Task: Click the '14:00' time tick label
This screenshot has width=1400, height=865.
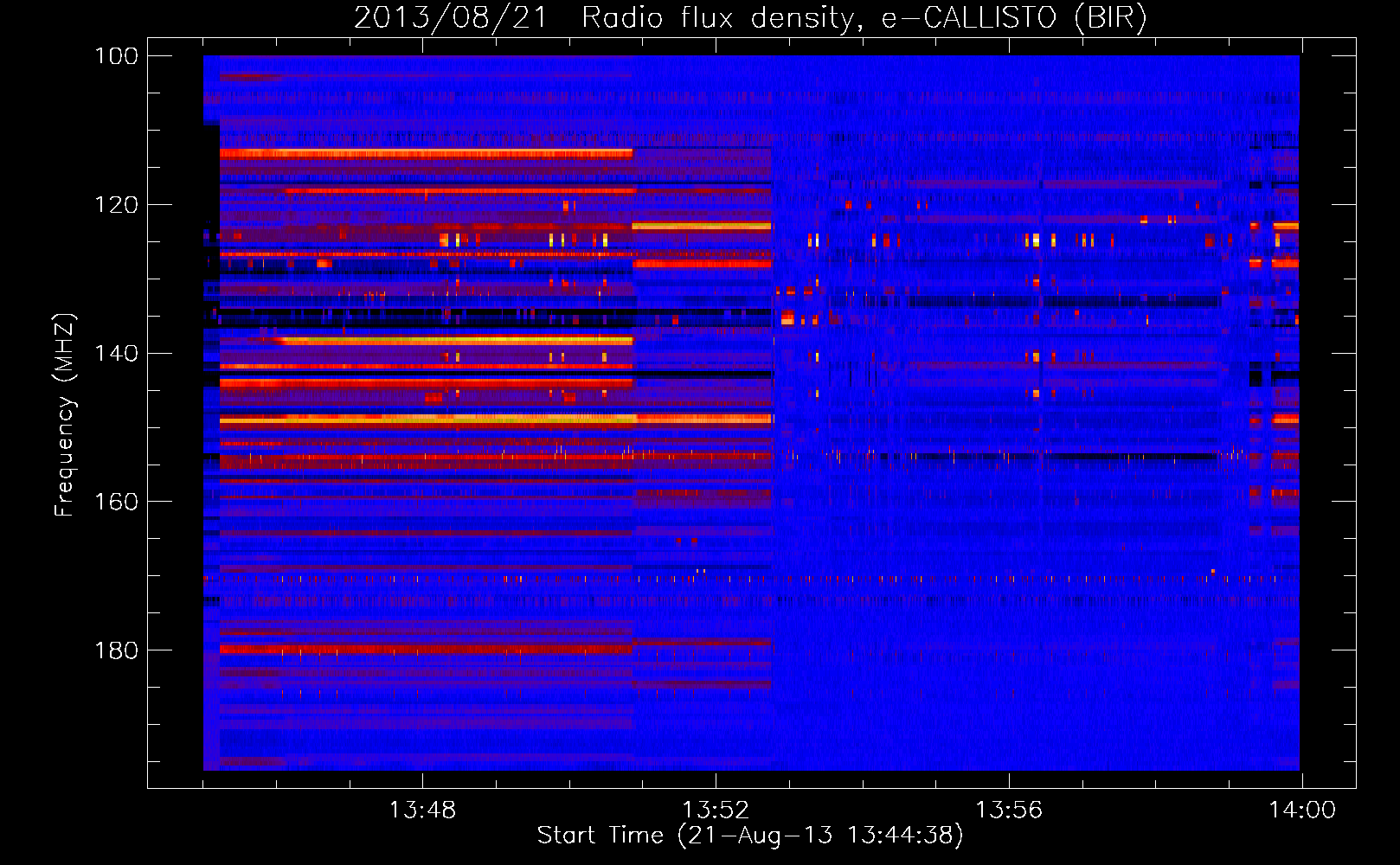Action: coord(1302,811)
